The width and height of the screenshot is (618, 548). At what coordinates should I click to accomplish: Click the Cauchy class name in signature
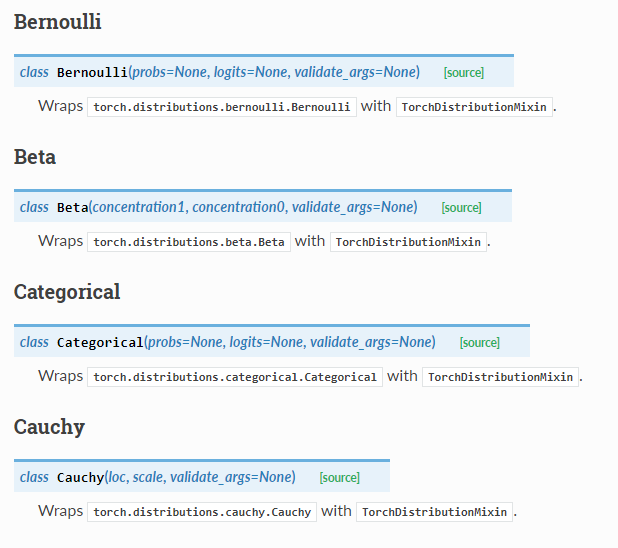tap(80, 478)
